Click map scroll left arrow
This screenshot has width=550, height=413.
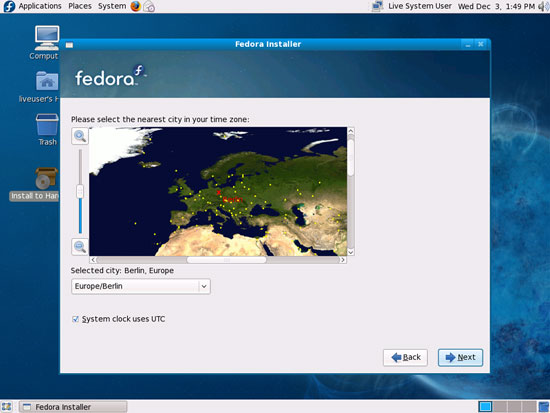point(93,260)
